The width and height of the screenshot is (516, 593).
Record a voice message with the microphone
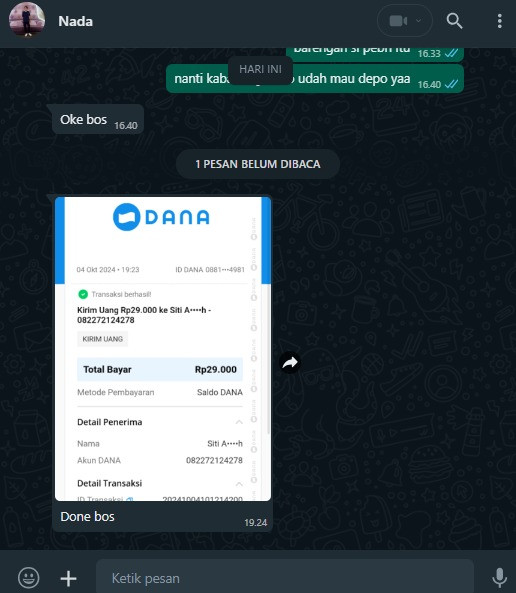pyautogui.click(x=499, y=578)
